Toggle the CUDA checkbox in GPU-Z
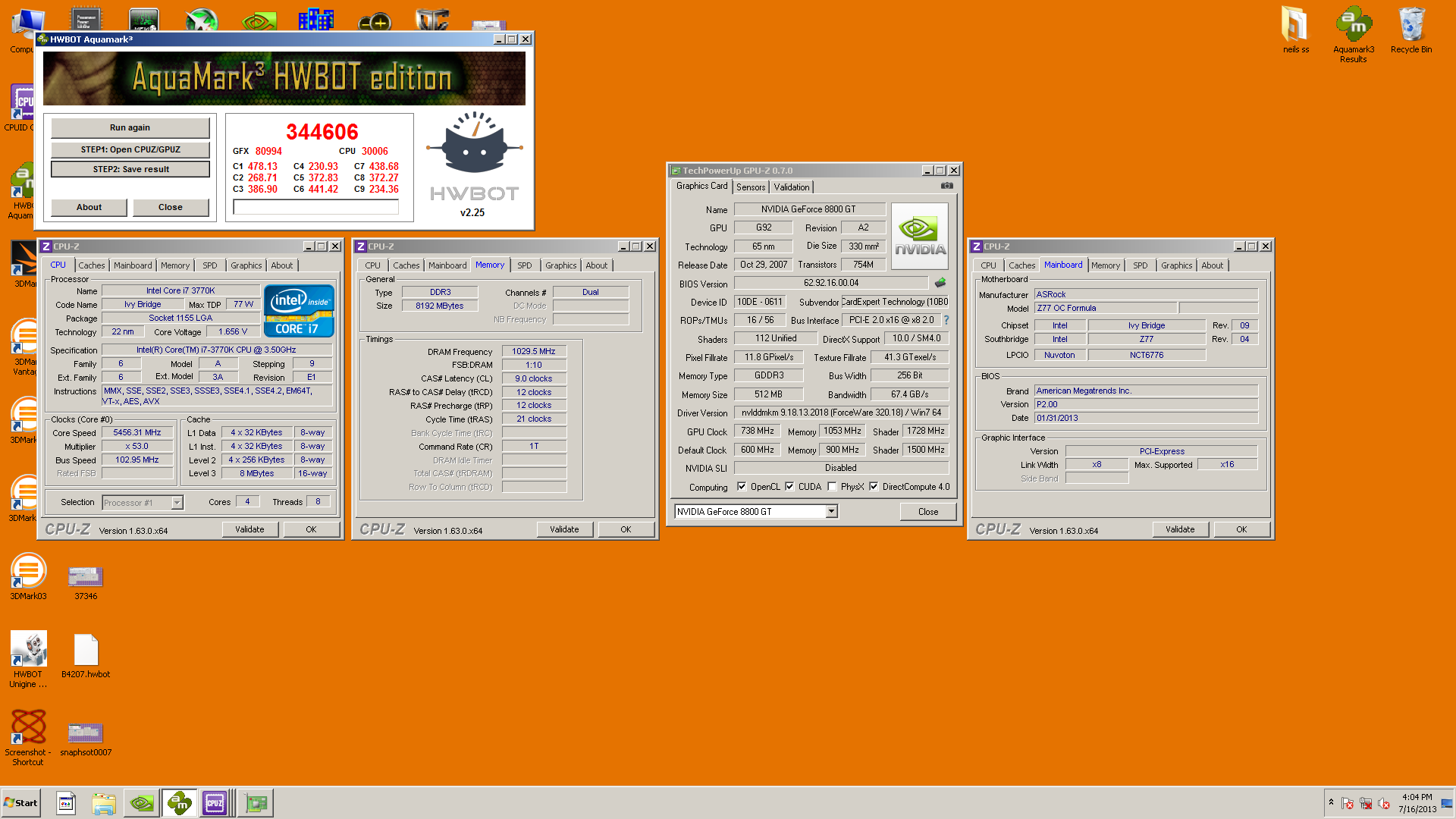 (789, 487)
